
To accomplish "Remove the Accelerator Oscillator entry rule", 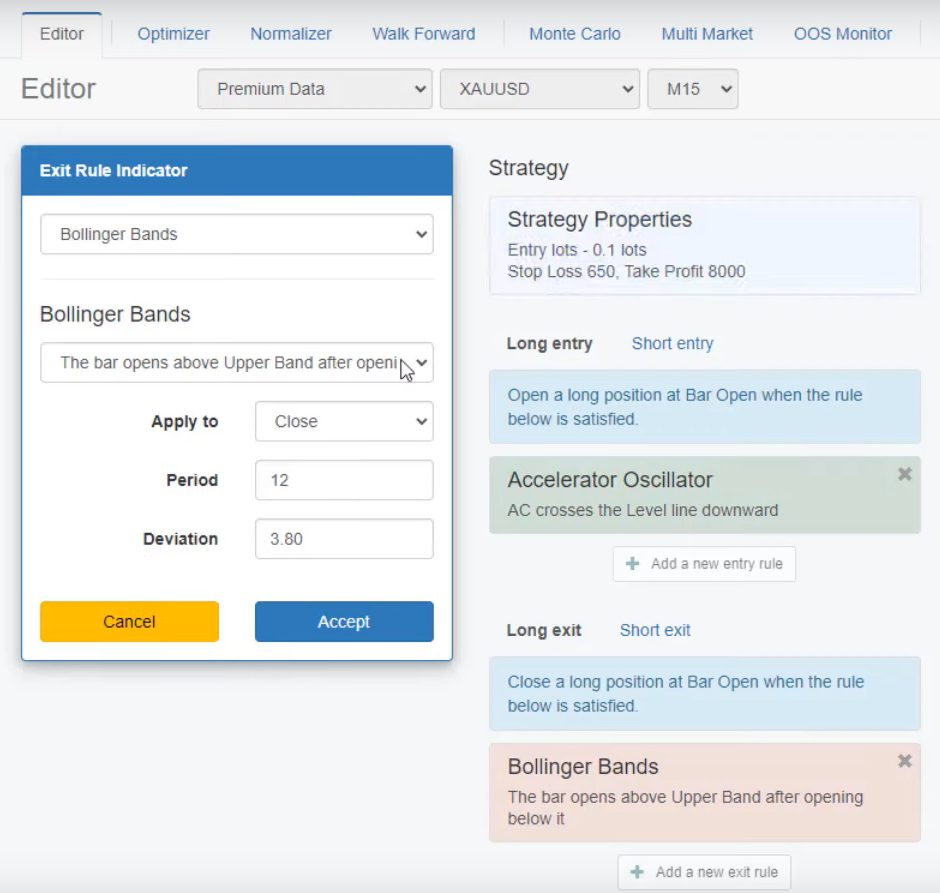I will point(904,474).
